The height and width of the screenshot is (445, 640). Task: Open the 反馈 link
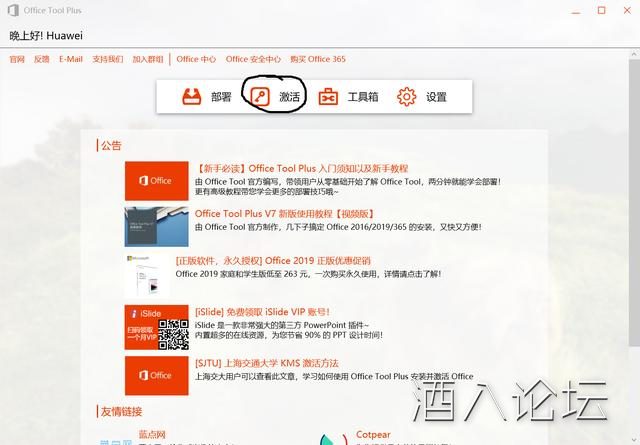tap(42, 59)
